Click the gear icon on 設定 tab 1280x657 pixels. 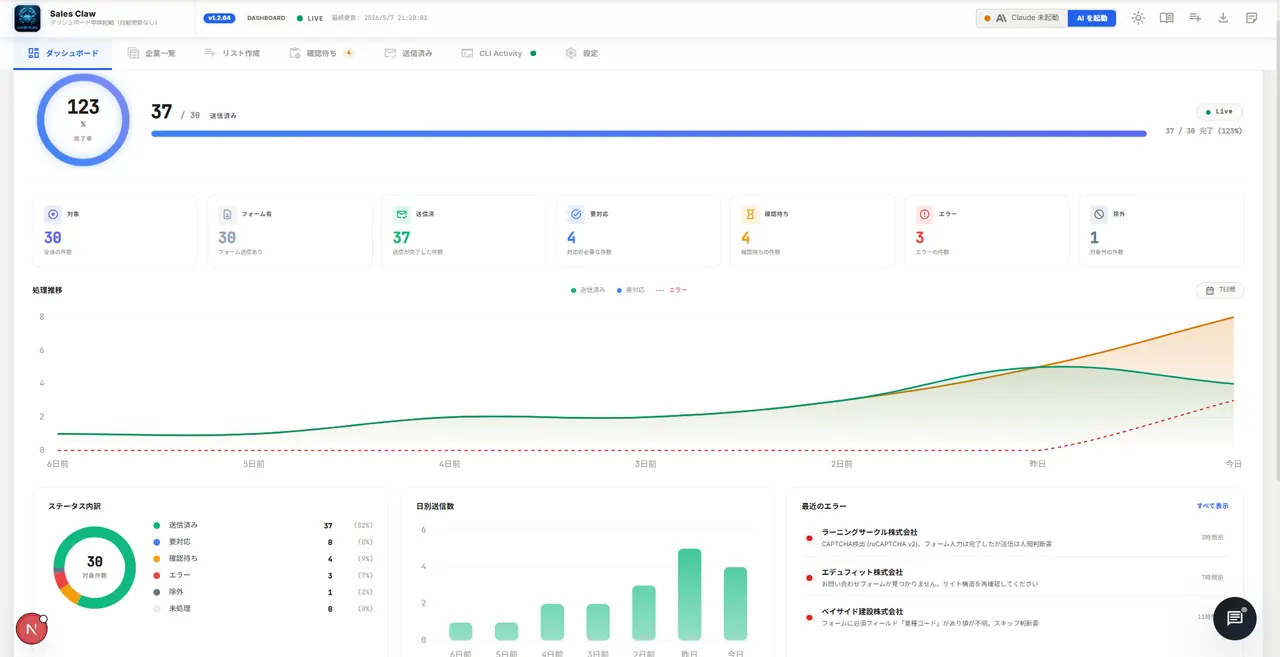570,53
